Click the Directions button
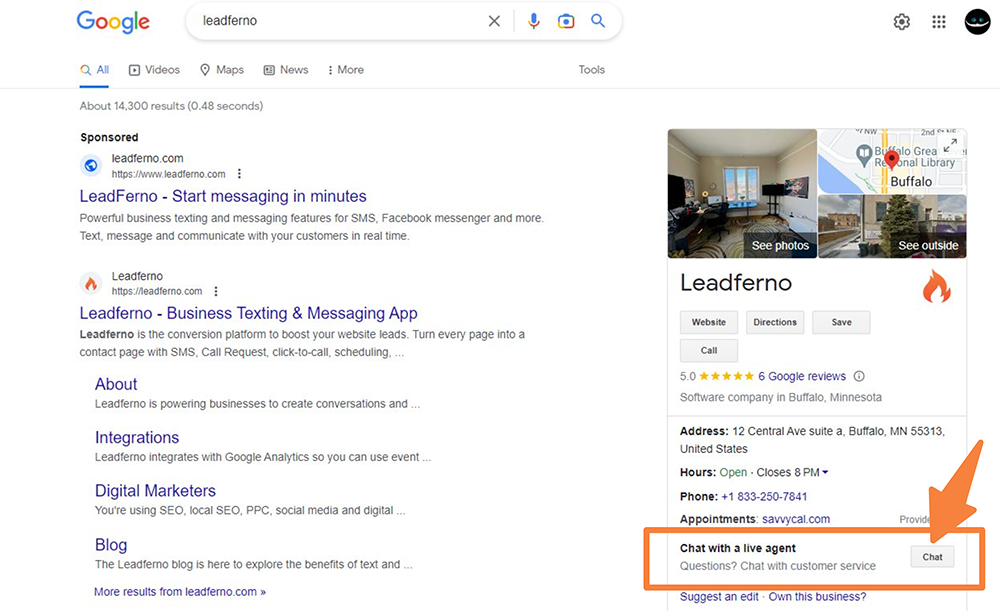The width and height of the screenshot is (1000, 611). (x=775, y=322)
